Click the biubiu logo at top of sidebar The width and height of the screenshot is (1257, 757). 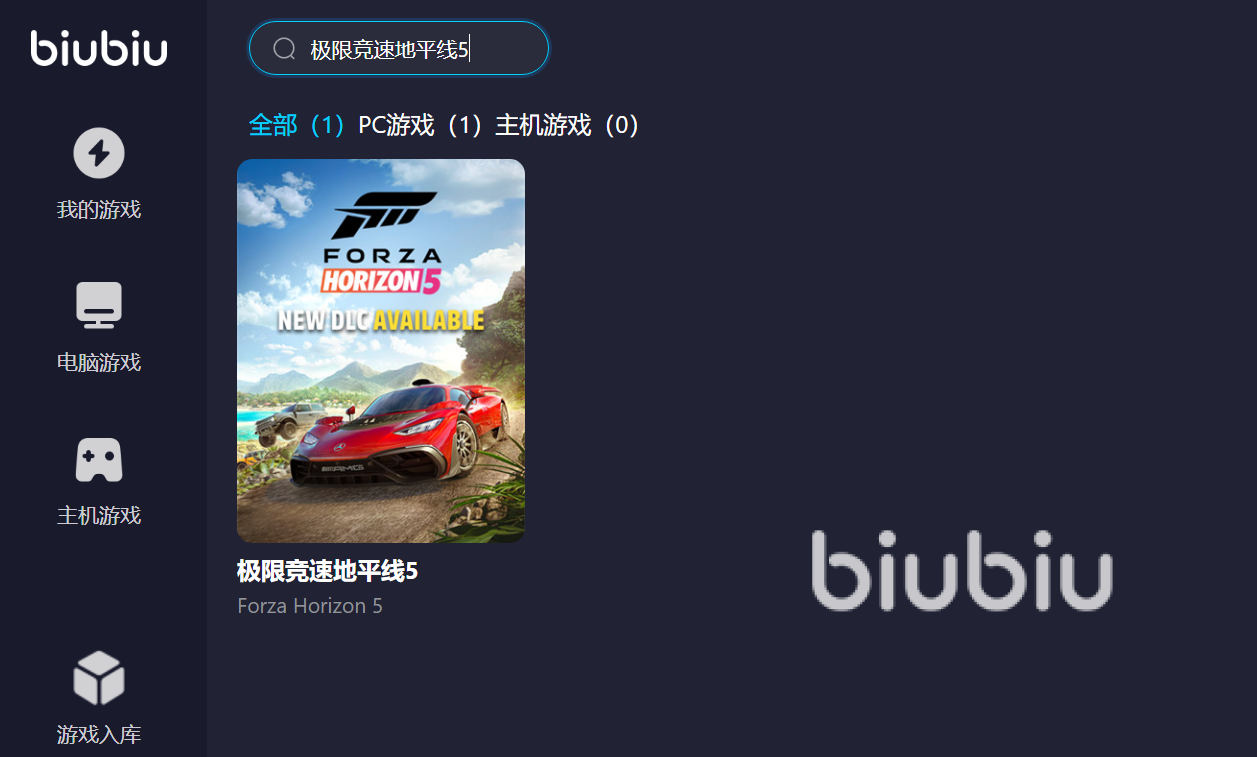pos(99,48)
